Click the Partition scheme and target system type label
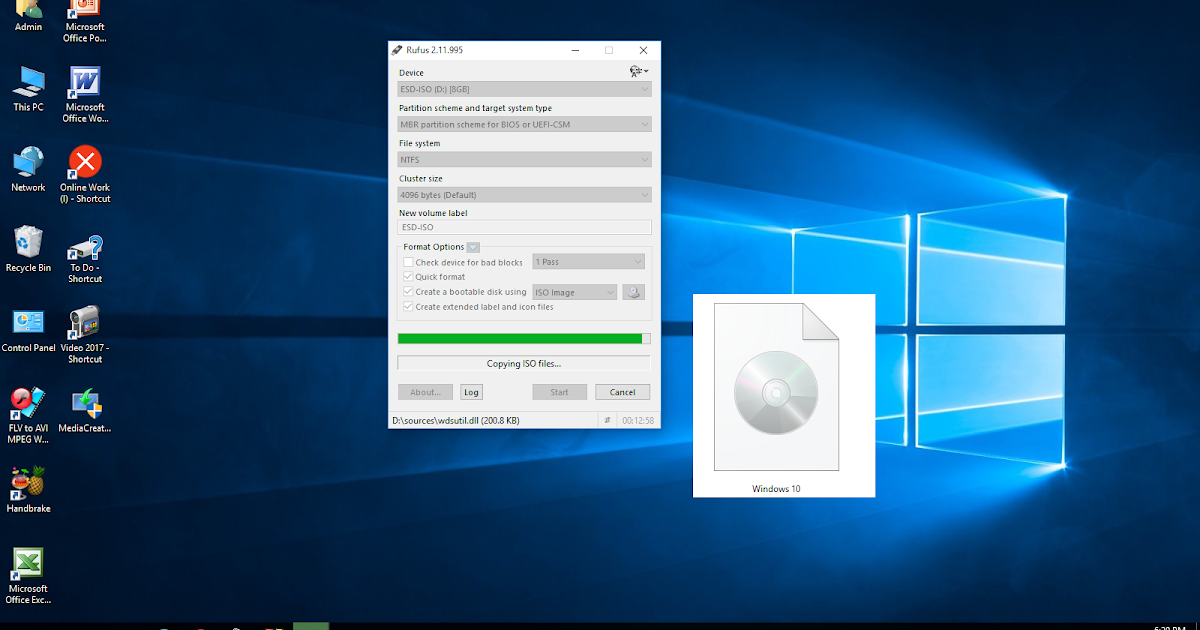This screenshot has height=630, width=1200. (475, 108)
